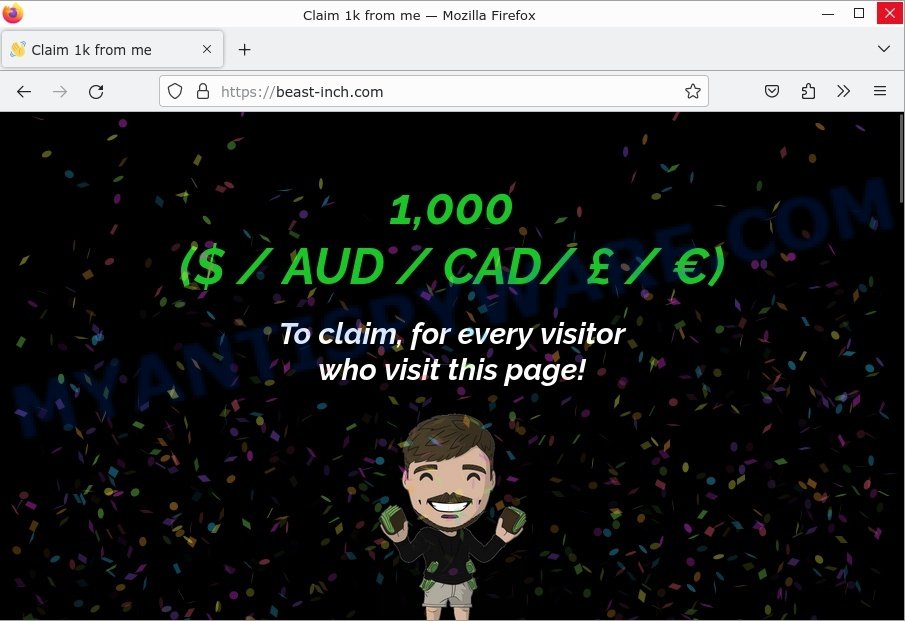
Task: Click the '($ / AUD / CAD/ £ / €)' text
Action: 452,266
